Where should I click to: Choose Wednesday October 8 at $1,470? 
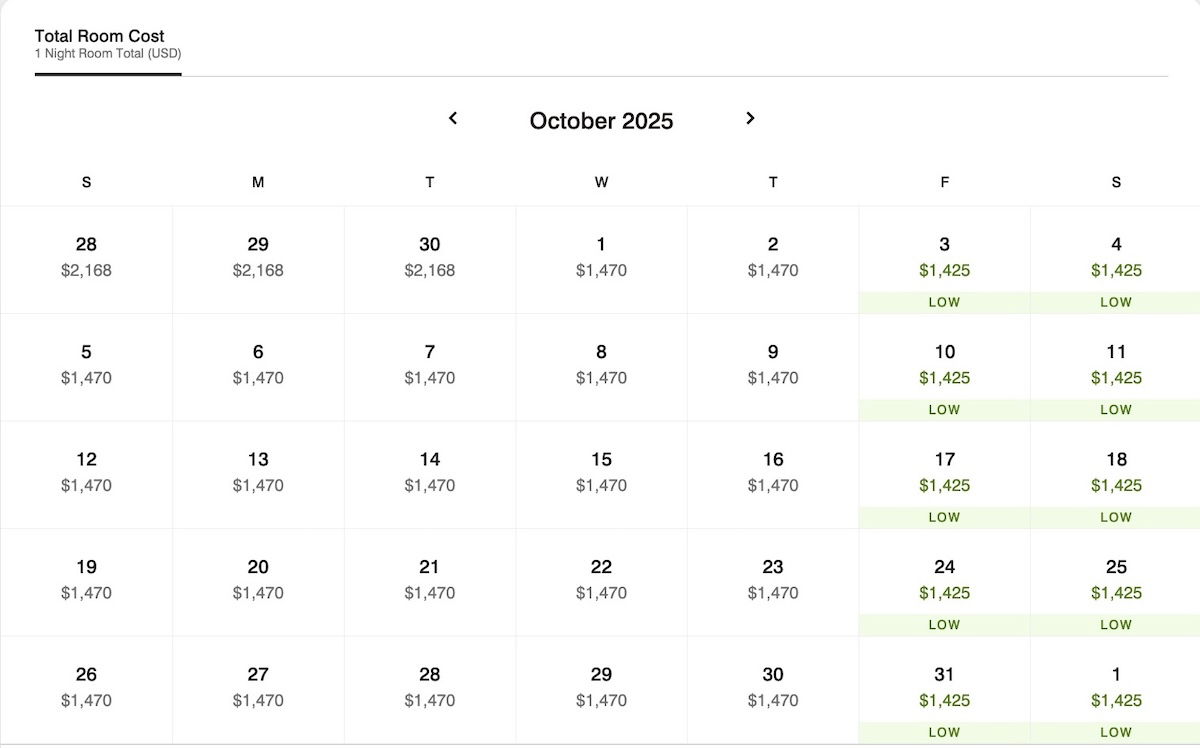[x=601, y=367]
